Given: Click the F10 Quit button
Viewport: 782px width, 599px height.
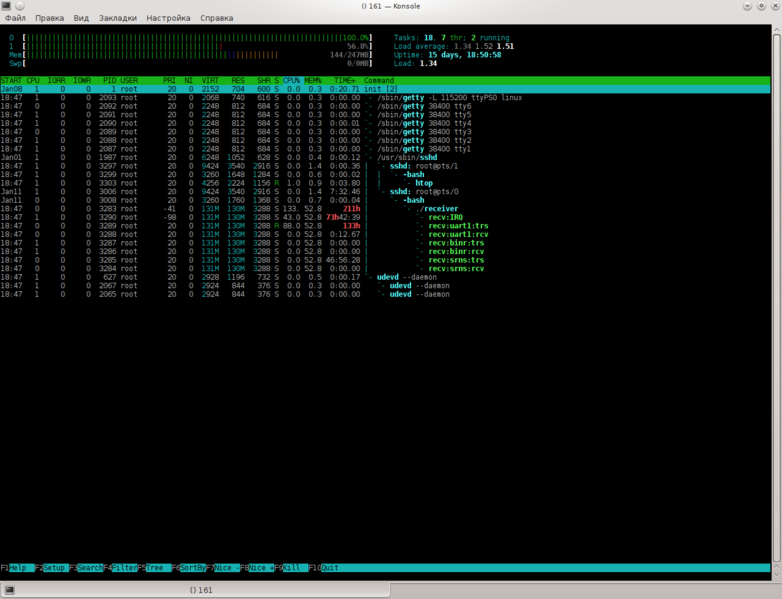Looking at the screenshot, I should click(x=328, y=568).
